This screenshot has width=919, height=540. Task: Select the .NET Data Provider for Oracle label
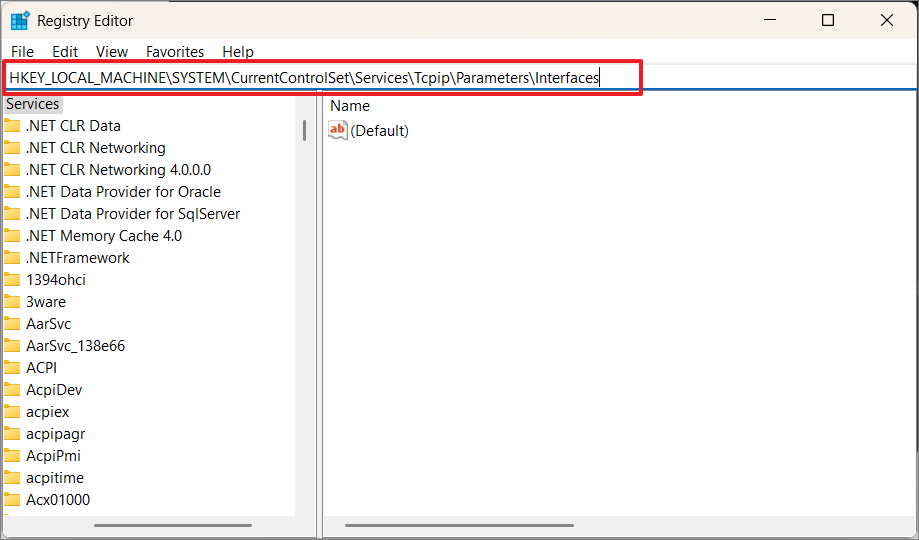click(123, 192)
